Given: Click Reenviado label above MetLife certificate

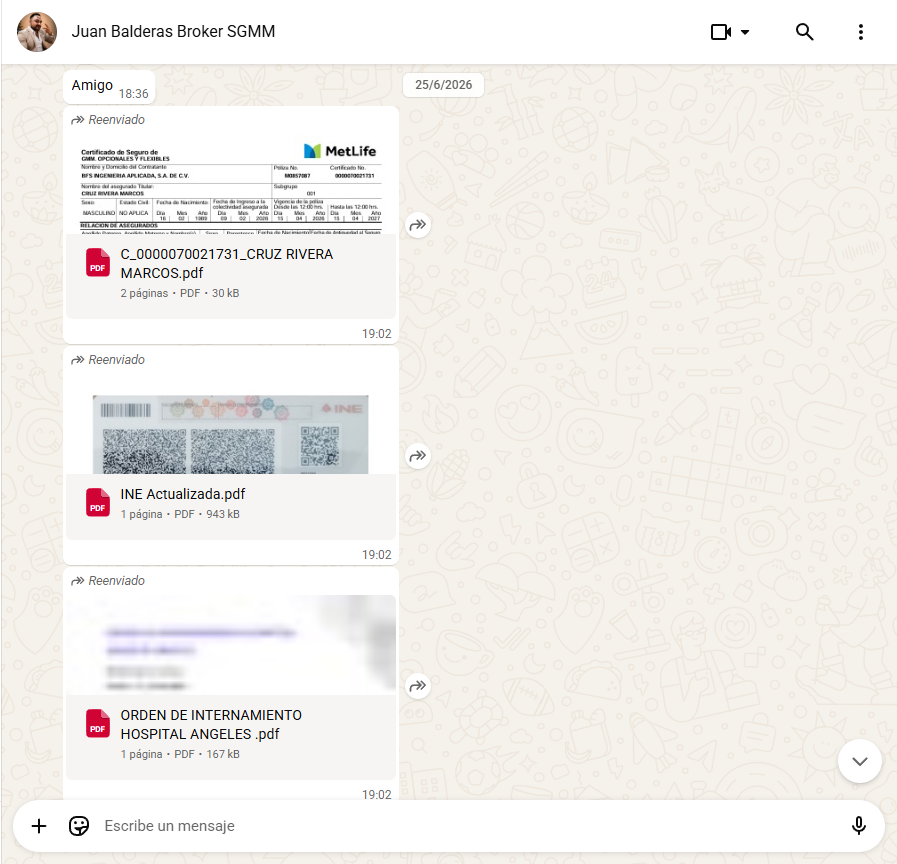Looking at the screenshot, I should pyautogui.click(x=108, y=120).
